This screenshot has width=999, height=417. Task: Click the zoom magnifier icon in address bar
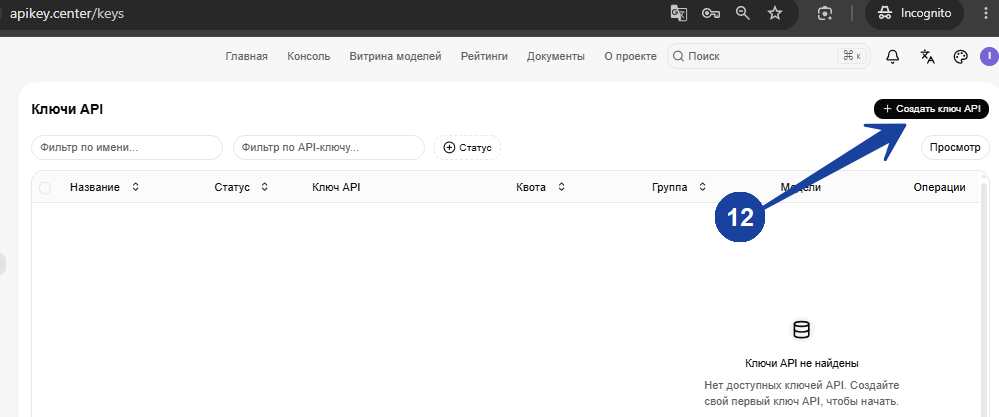coord(742,13)
